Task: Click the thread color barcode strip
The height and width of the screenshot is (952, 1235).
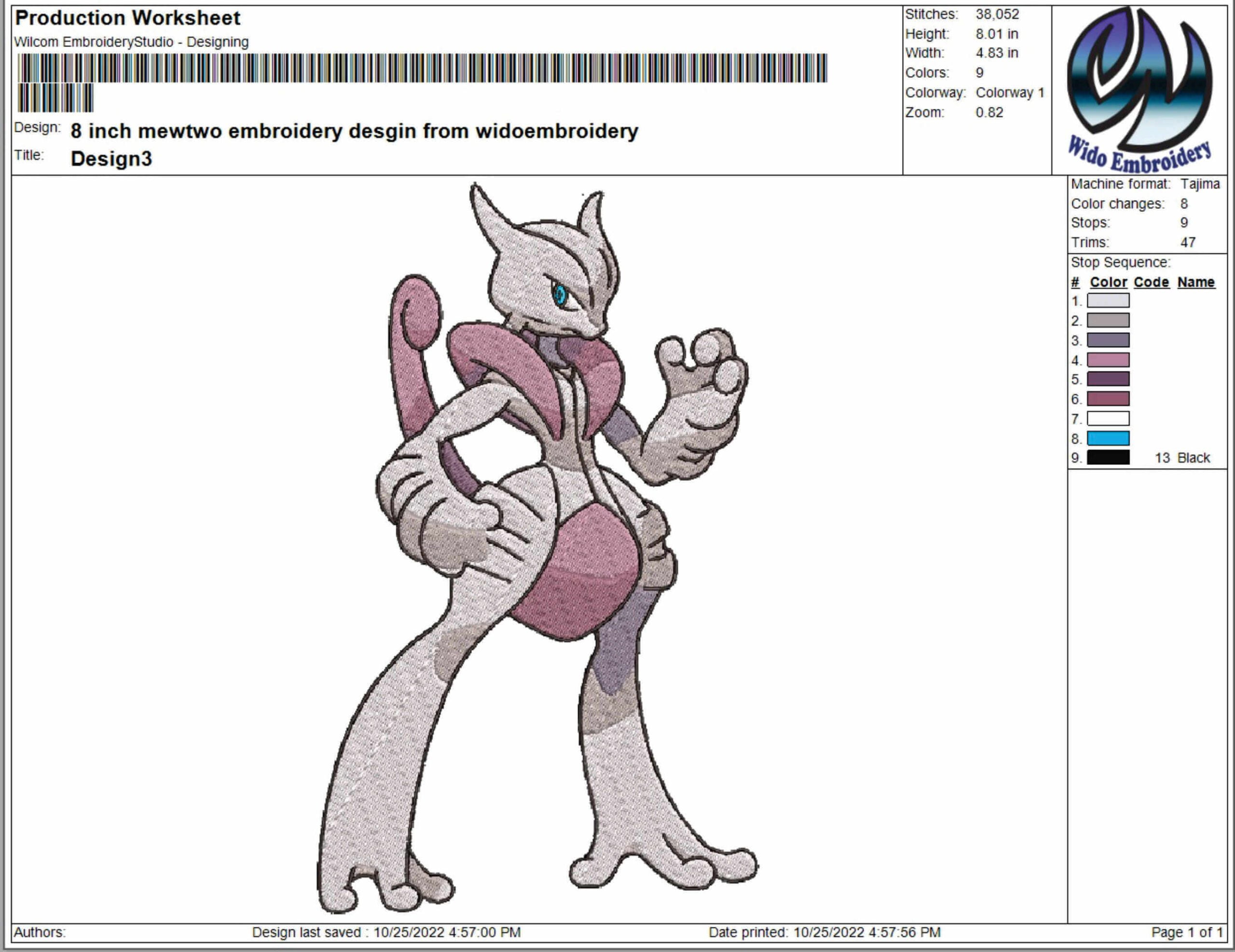Action: 423,83
